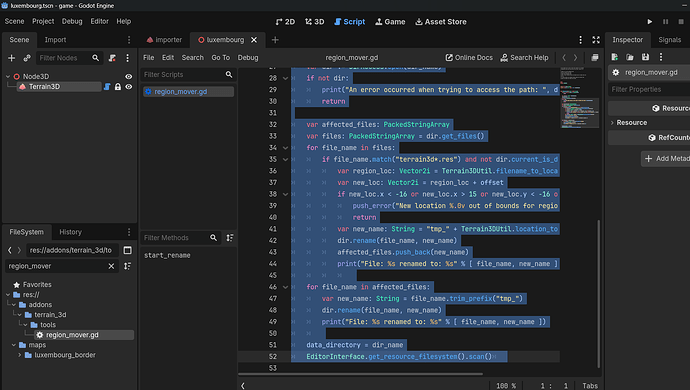690x390 pixels.
Task: Toggle the lock on the Terrain3D node
Action: coord(117,87)
